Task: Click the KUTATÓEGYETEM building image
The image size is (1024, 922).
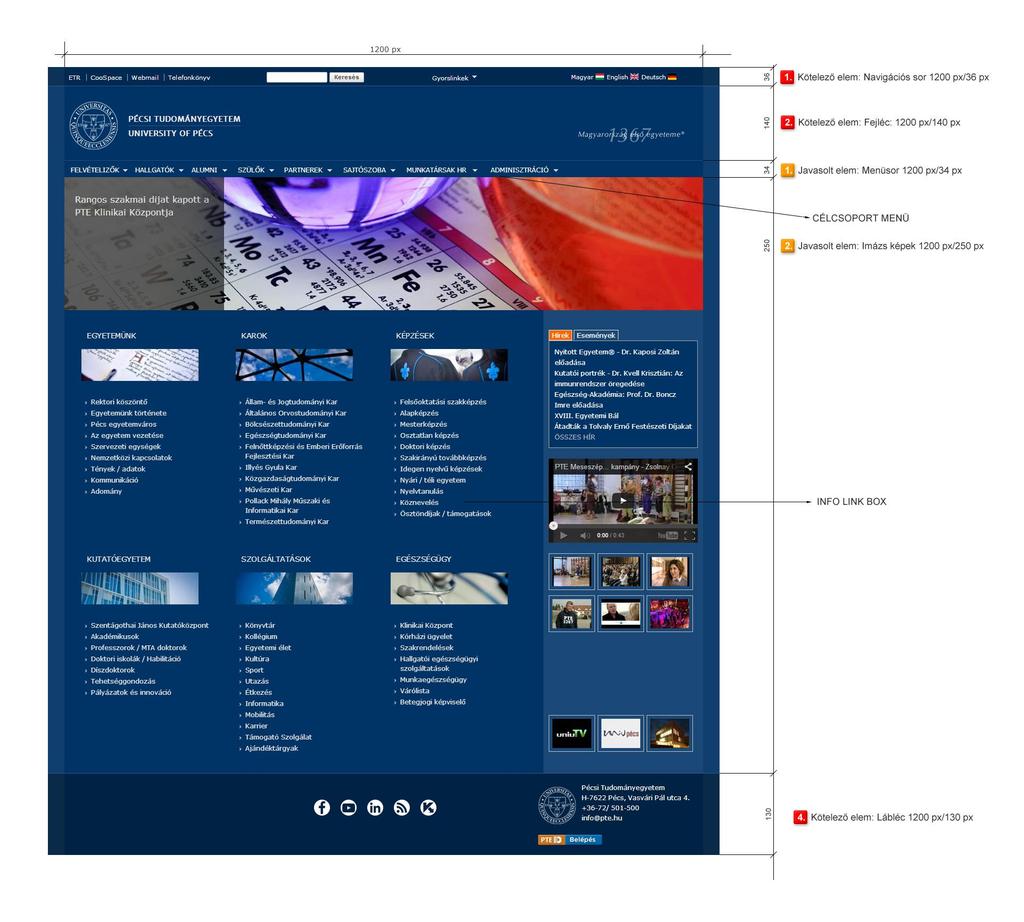Action: click(140, 588)
